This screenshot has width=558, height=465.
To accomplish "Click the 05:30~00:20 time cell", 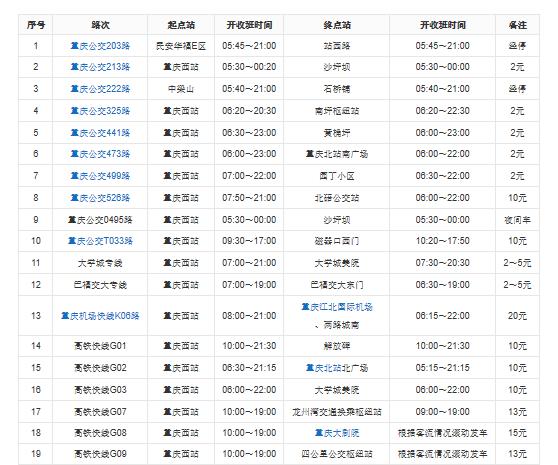I will pyautogui.click(x=249, y=67).
